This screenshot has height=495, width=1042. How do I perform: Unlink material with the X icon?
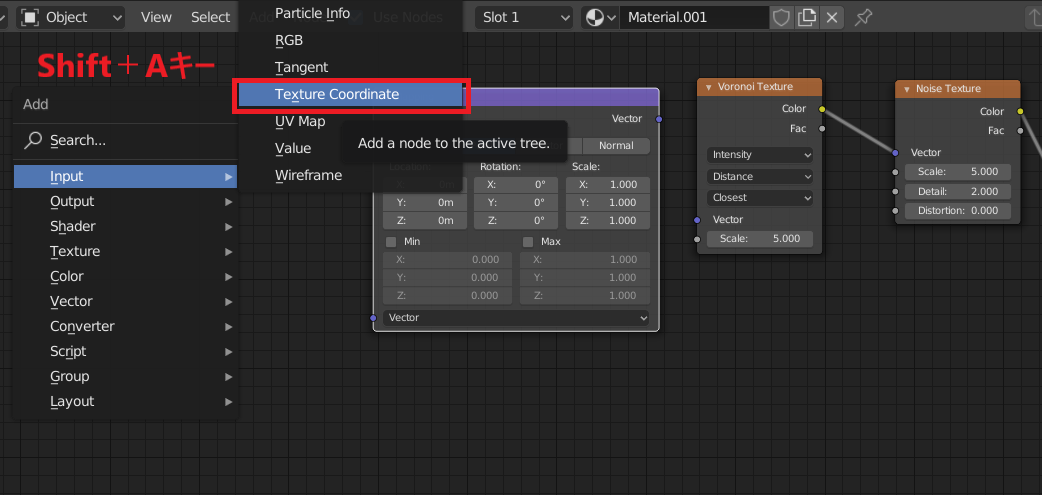[831, 17]
